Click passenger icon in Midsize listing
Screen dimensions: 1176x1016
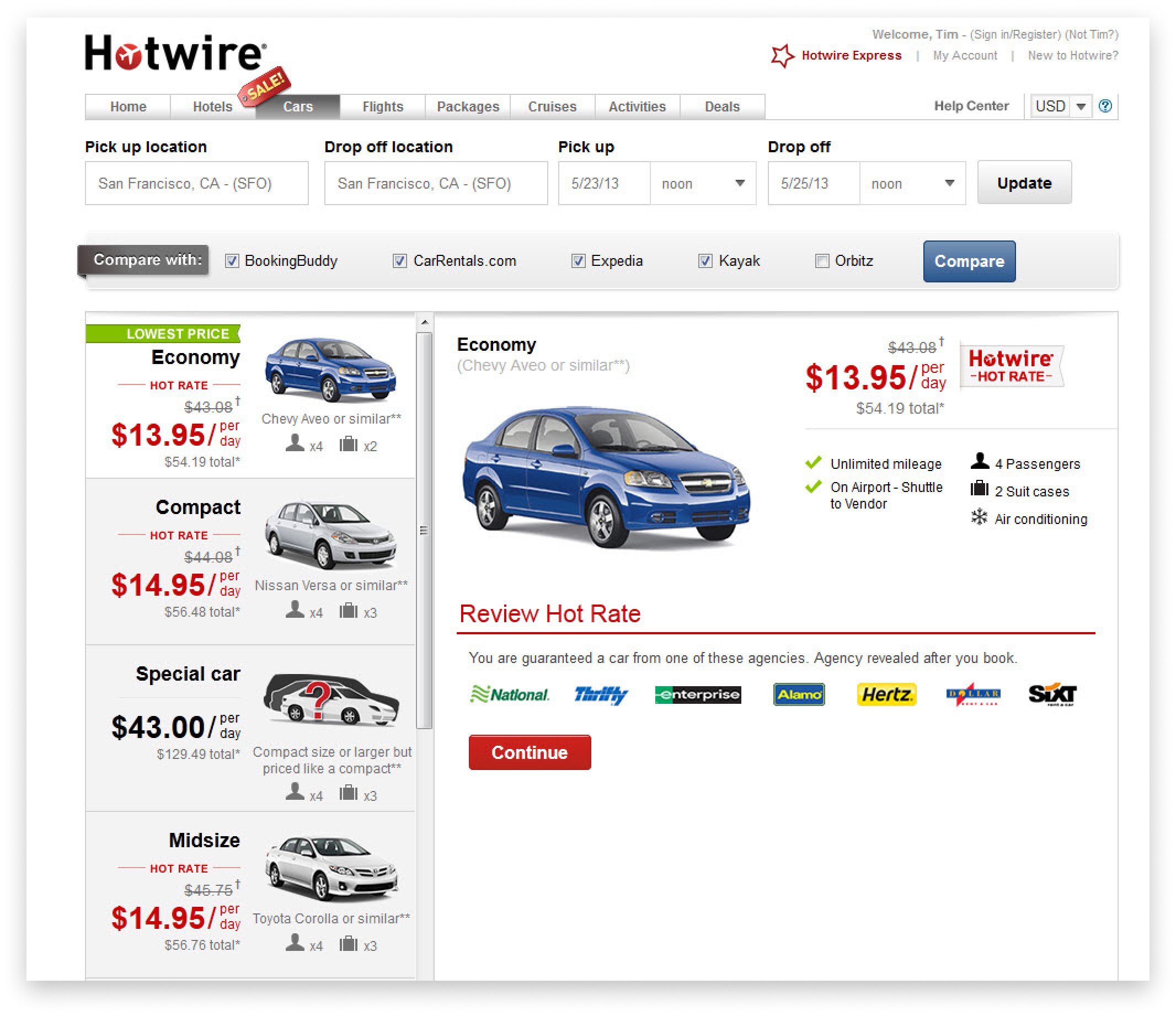[295, 942]
